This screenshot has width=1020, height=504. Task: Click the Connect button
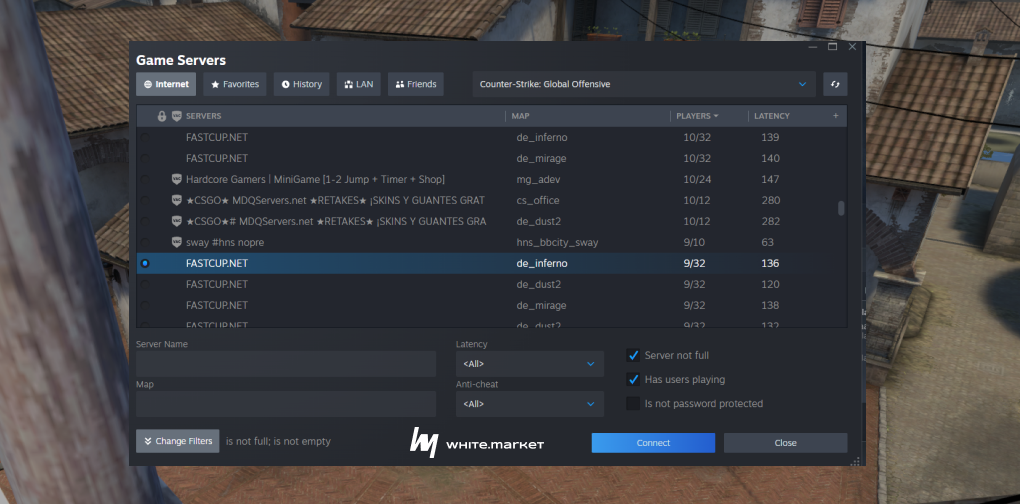[x=653, y=443]
